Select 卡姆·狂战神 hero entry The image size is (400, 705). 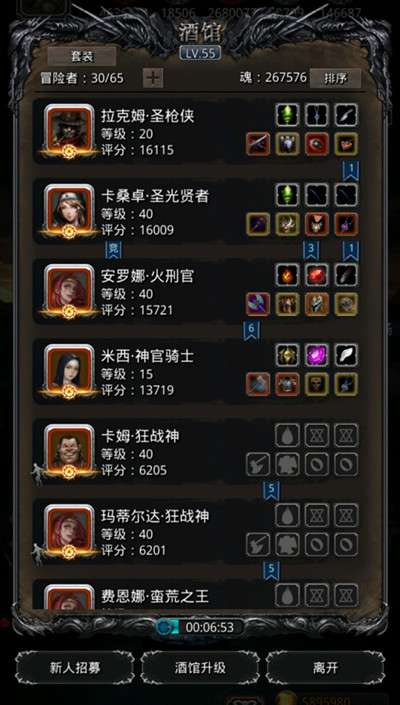point(200,451)
